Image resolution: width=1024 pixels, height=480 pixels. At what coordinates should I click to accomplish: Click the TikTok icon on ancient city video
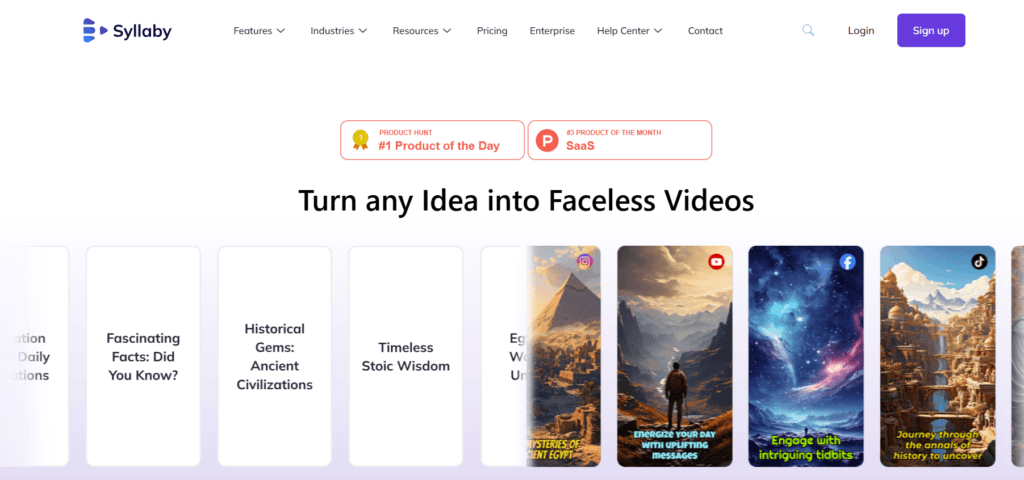(x=979, y=262)
